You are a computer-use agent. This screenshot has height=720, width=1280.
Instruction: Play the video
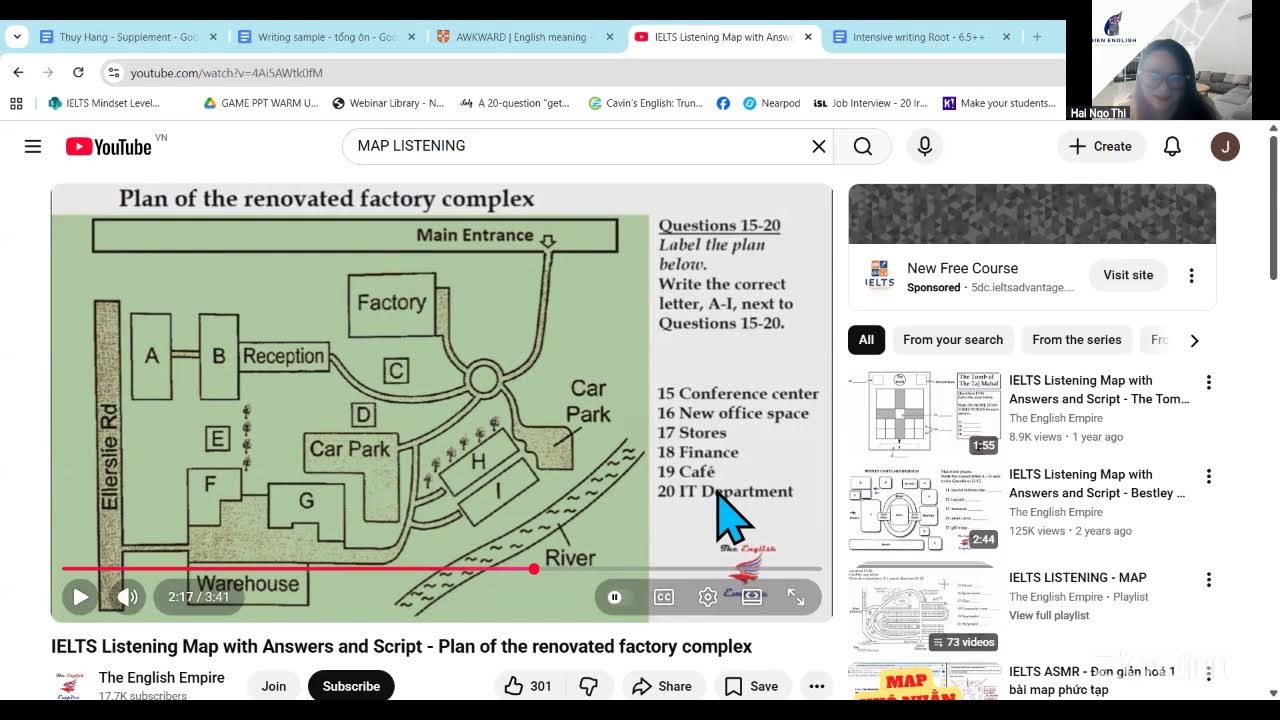(x=80, y=597)
